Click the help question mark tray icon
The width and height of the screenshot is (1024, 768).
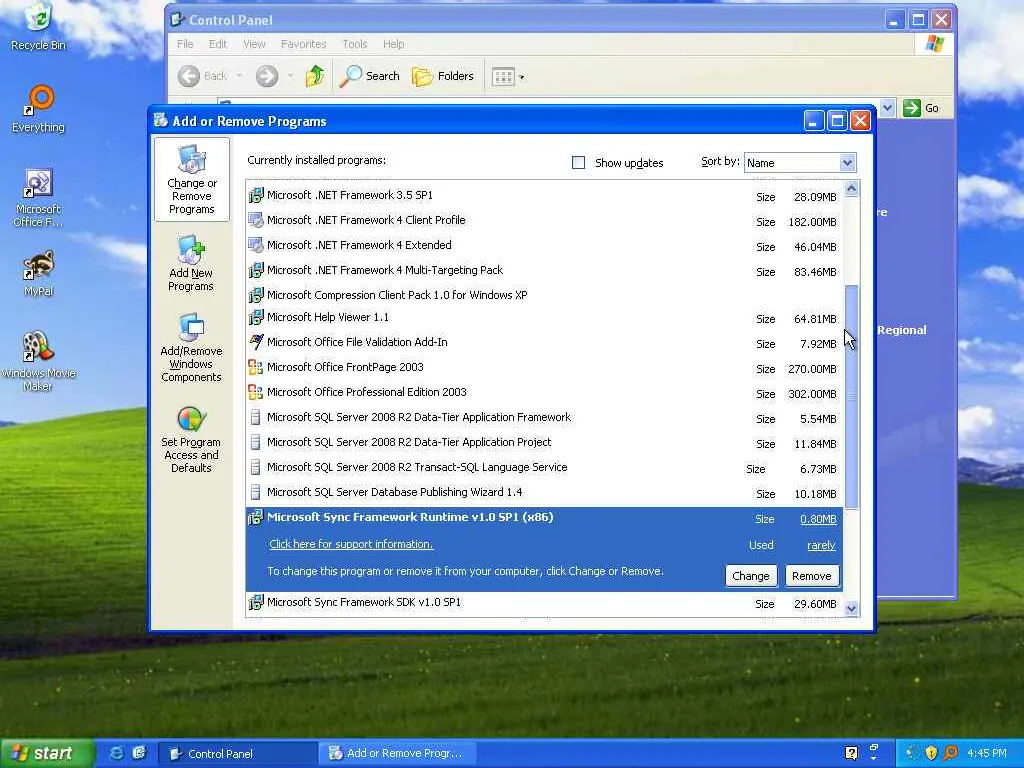852,753
